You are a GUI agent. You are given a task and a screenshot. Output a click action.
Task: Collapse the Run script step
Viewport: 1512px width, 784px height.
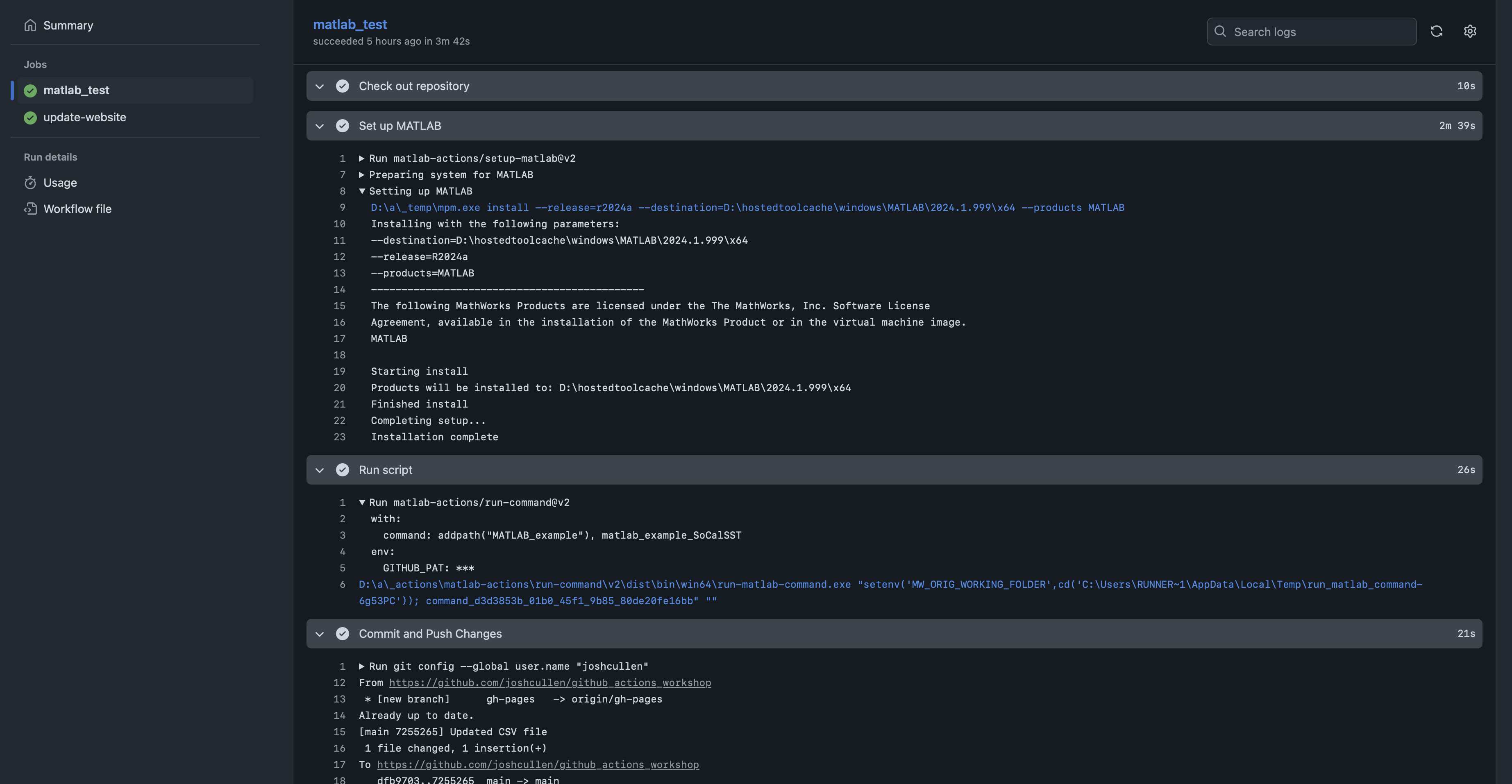[319, 470]
